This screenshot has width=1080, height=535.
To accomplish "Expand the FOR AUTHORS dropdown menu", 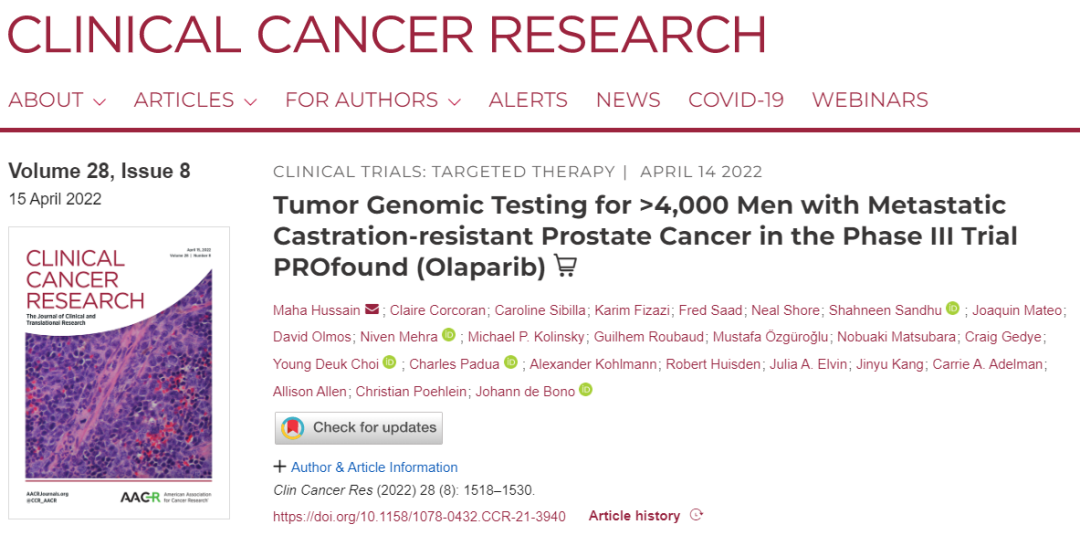I will click(372, 100).
